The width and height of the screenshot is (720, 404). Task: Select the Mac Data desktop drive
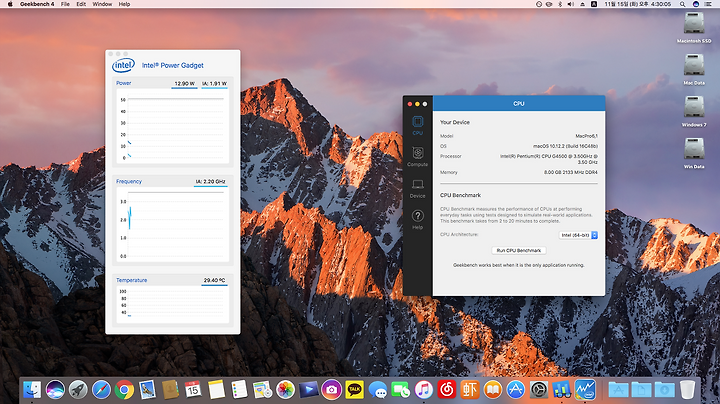[x=694, y=69]
